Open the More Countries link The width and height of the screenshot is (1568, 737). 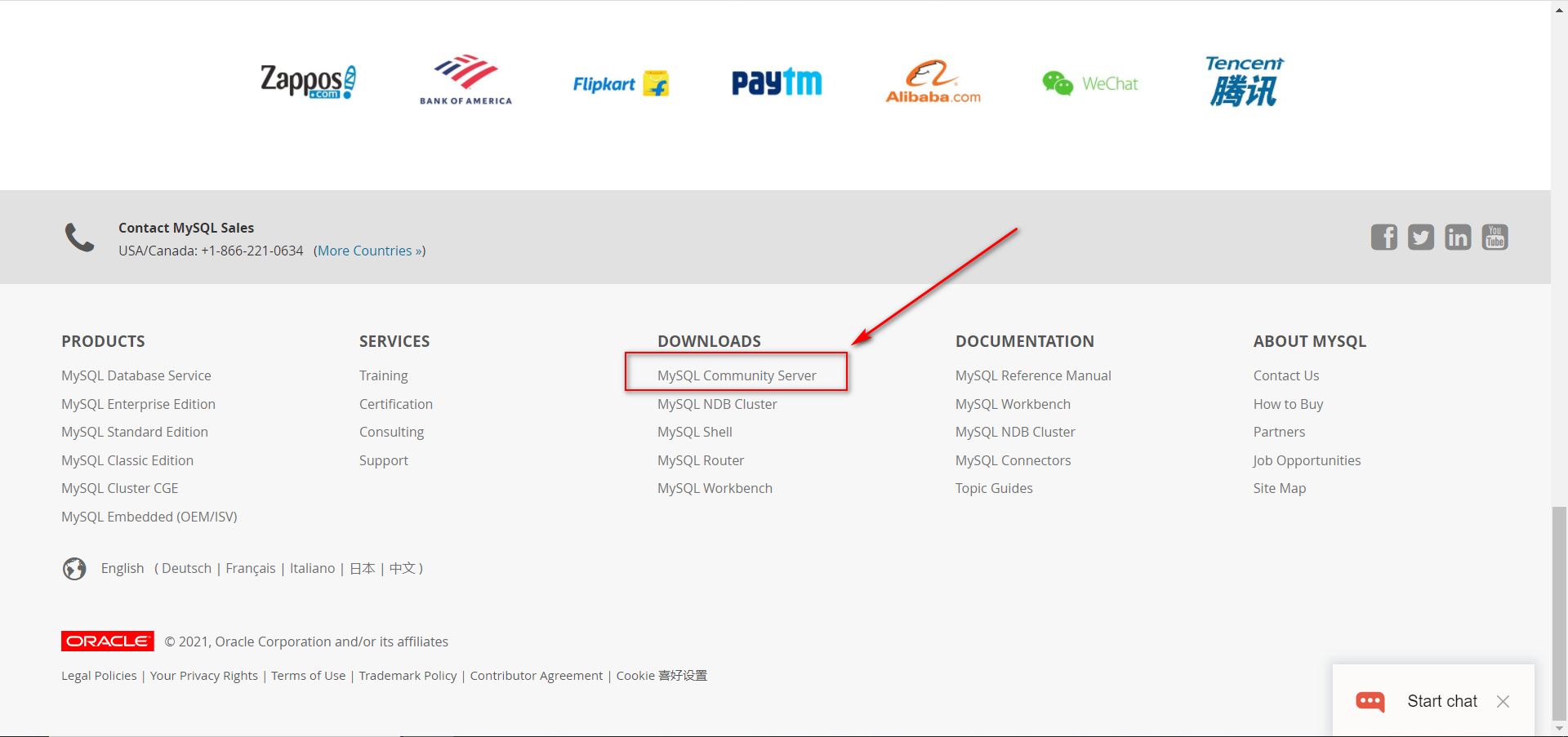(372, 251)
